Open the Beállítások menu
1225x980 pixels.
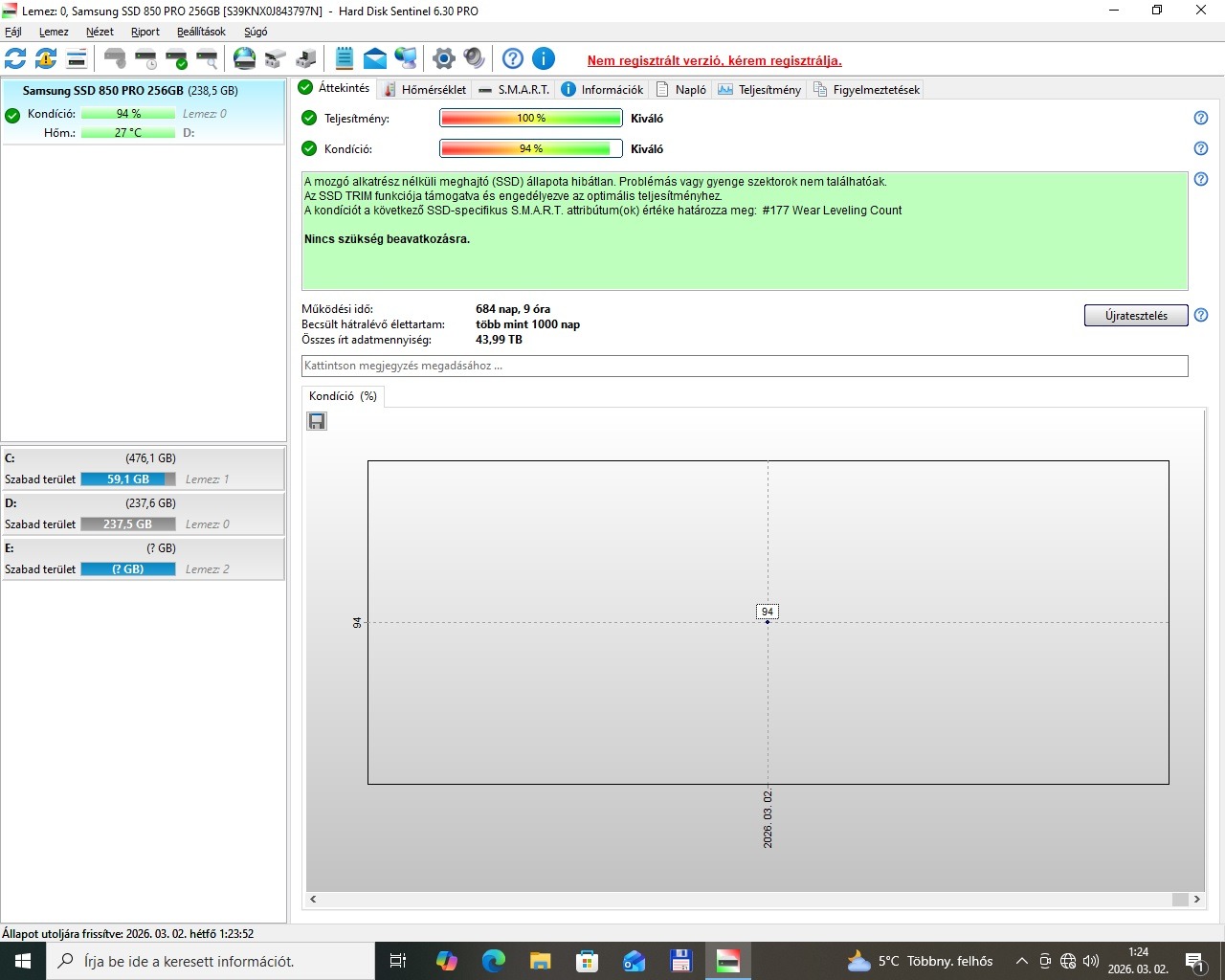(x=201, y=32)
